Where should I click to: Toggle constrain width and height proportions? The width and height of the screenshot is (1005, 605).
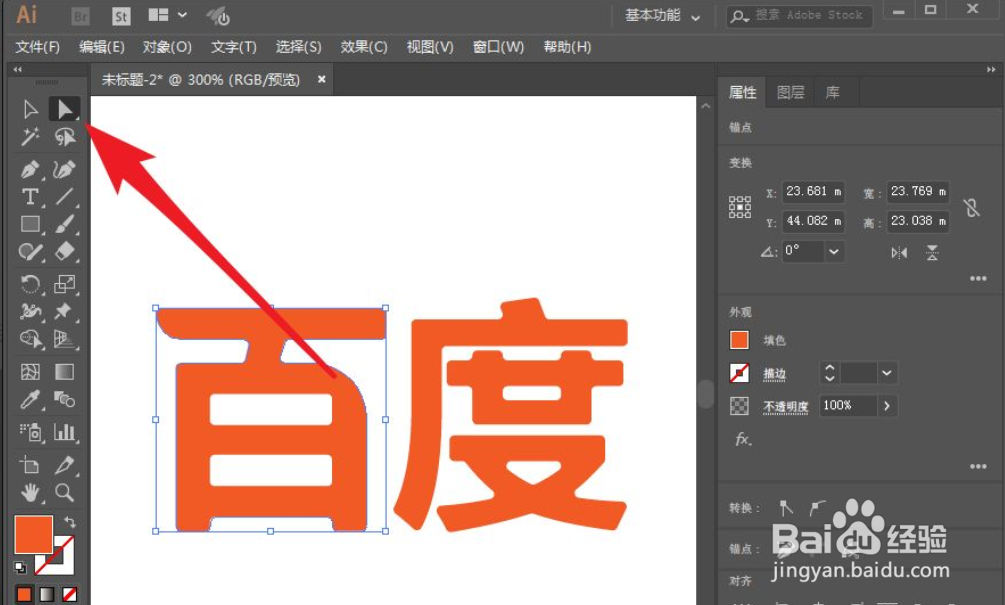pos(972,207)
